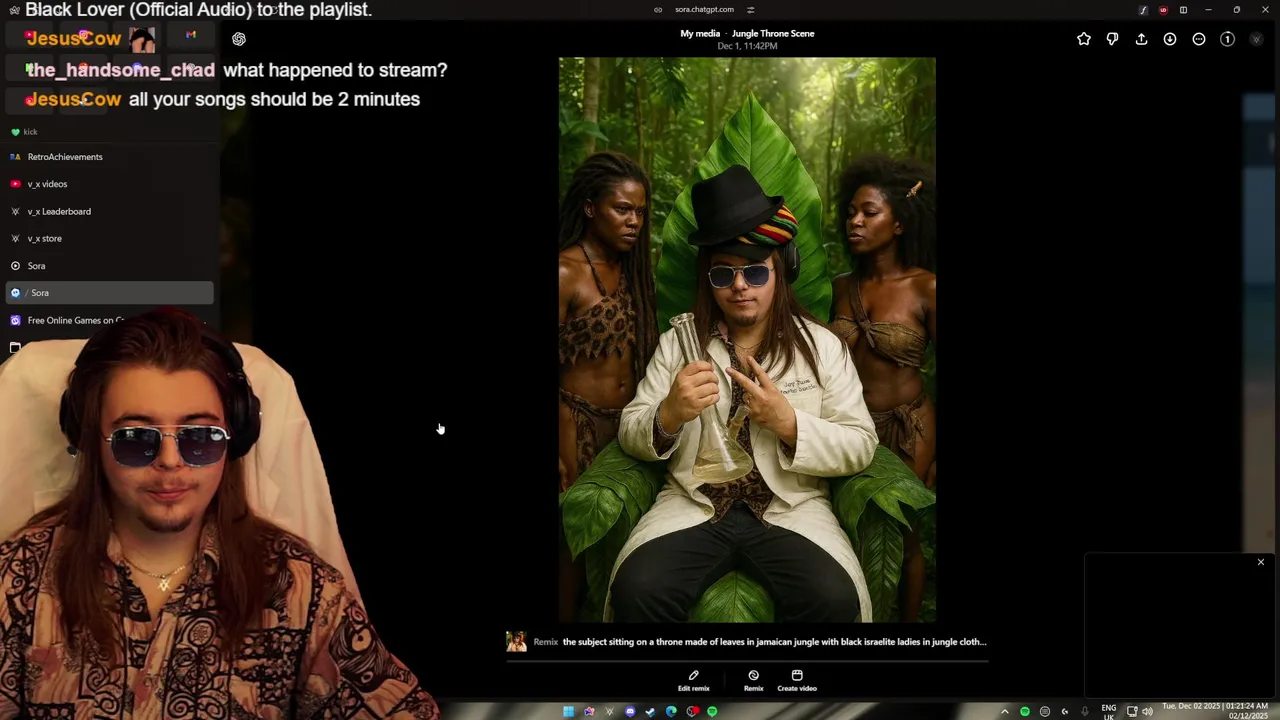The image size is (1280, 720).
Task: Expand the system tray hidden icons chevron
Action: [x=1005, y=711]
